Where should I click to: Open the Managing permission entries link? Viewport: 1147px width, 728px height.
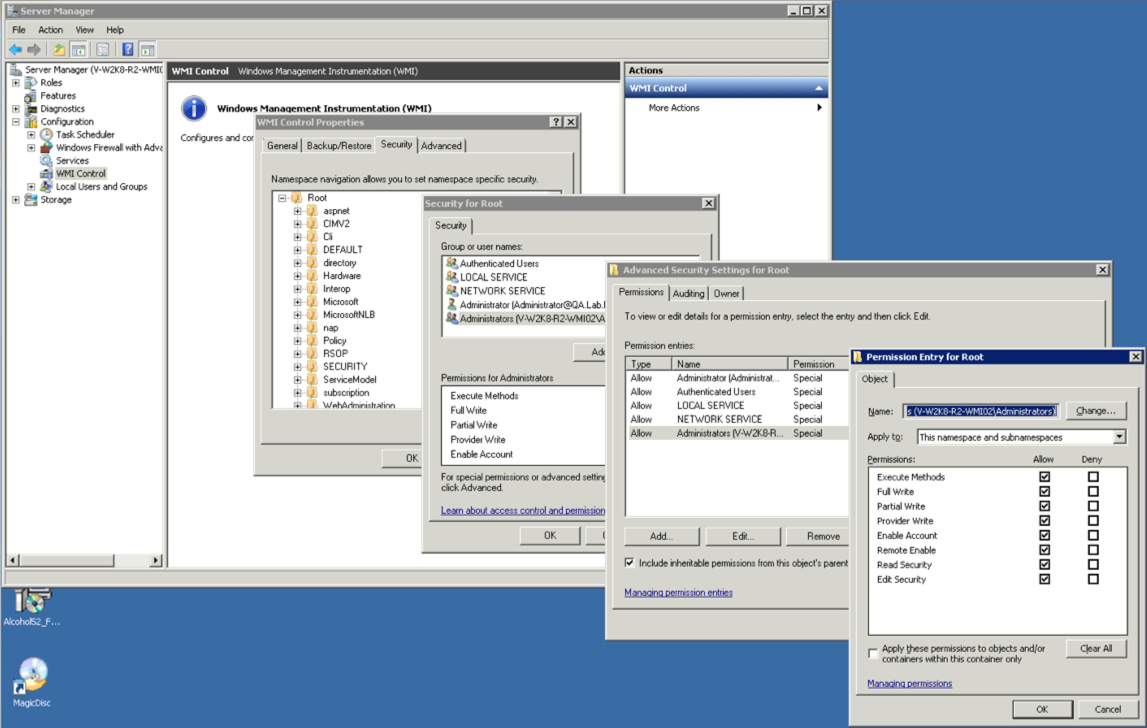[x=678, y=593]
